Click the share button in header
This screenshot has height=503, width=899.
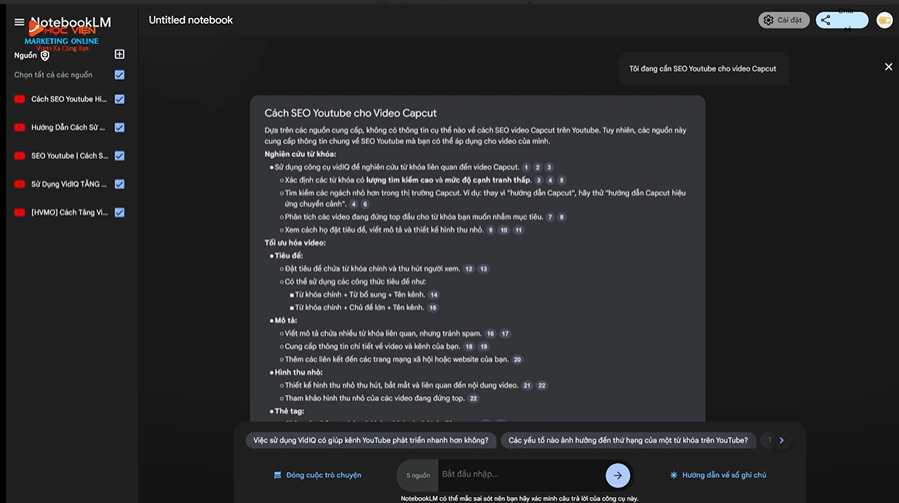coord(842,20)
